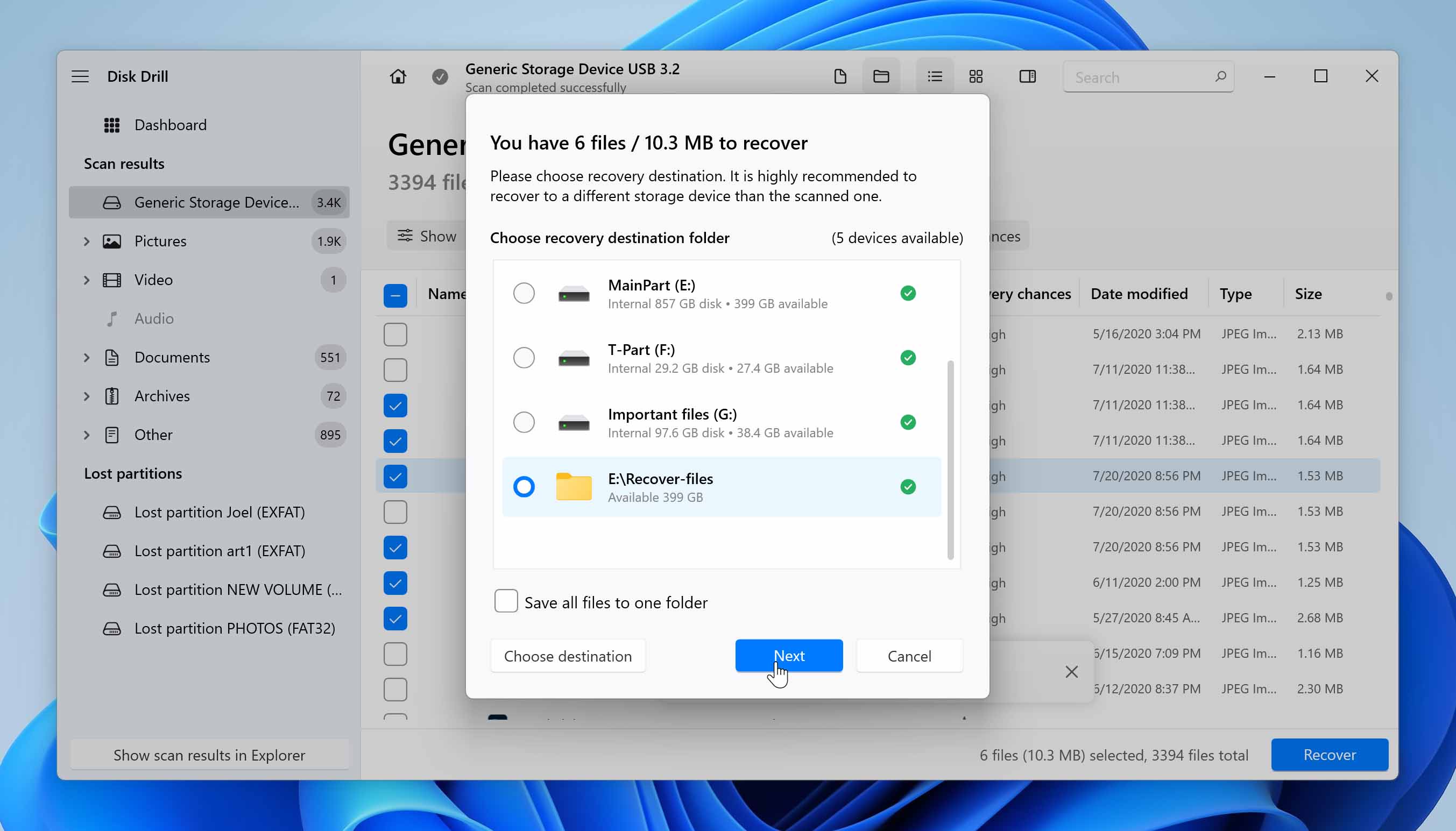Click the blue Recover button
The image size is (1456, 831).
click(1329, 755)
